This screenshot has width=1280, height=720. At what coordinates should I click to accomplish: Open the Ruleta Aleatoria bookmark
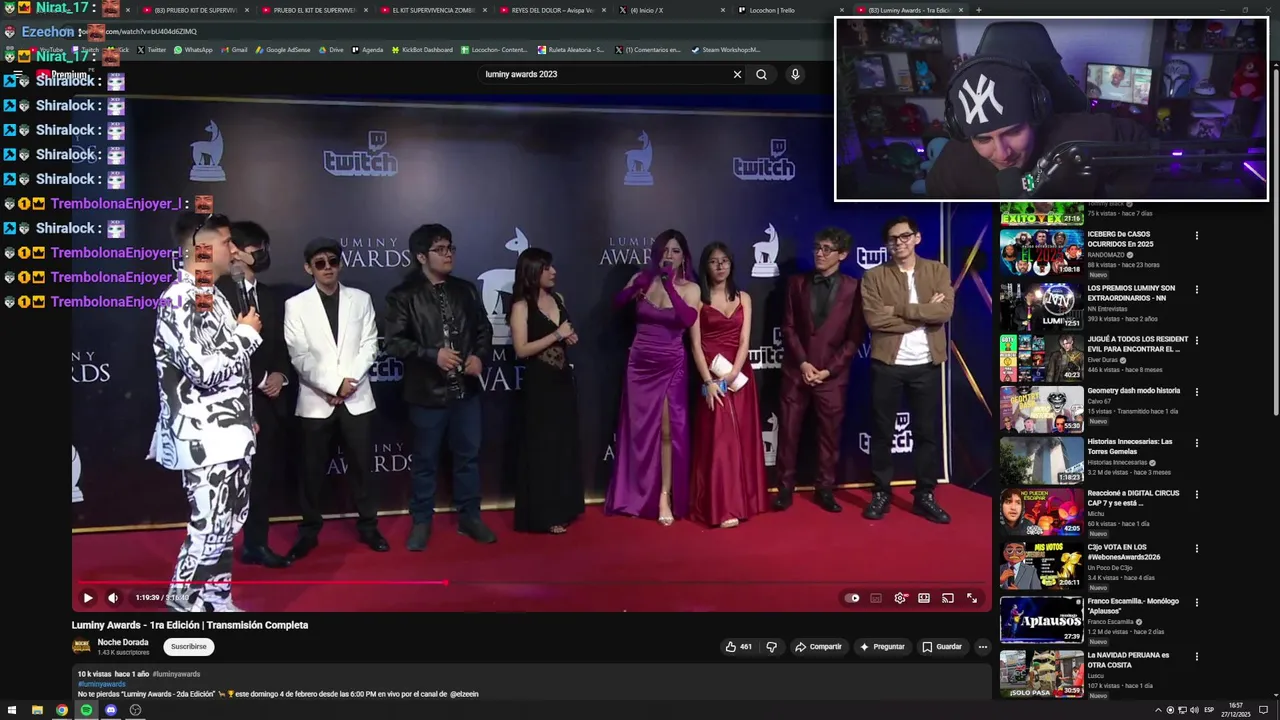pos(570,50)
